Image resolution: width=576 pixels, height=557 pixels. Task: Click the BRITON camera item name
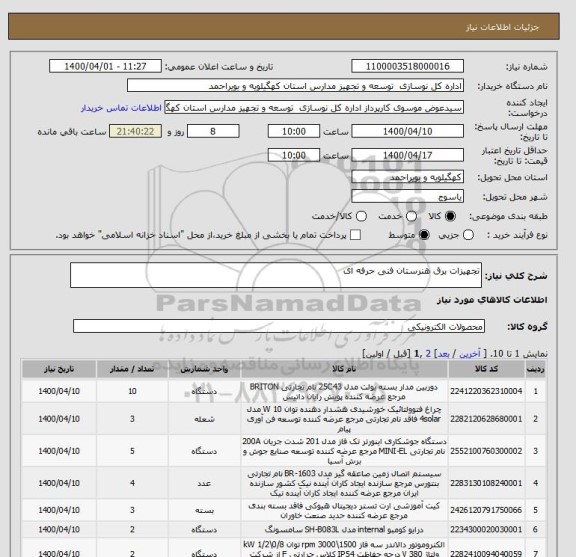(344, 392)
